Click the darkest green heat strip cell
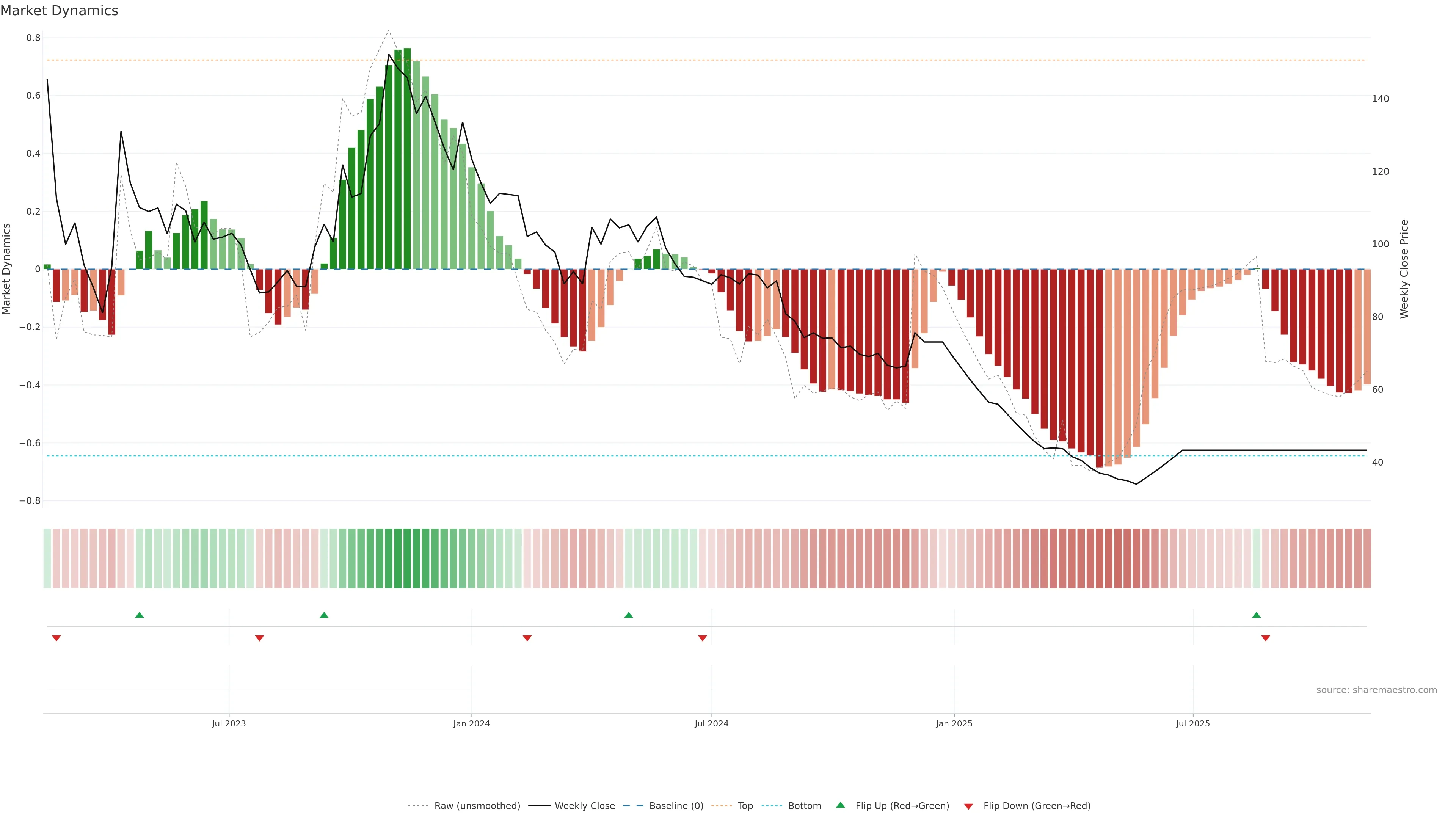The height and width of the screenshot is (819, 1456). [x=407, y=558]
